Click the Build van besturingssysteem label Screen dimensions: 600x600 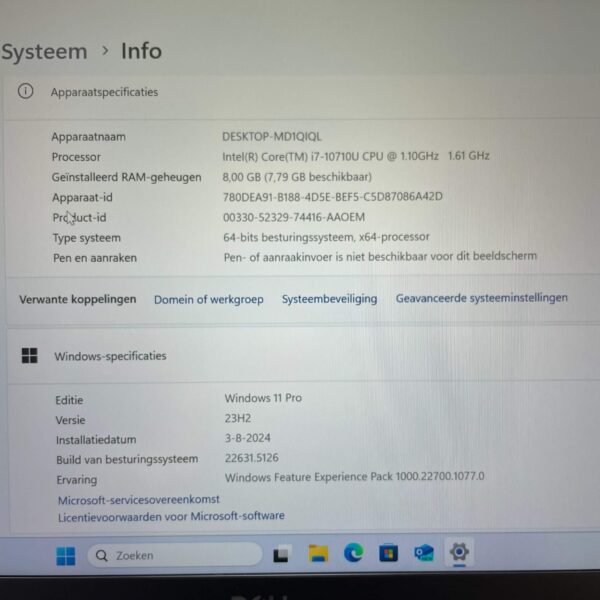(x=127, y=459)
